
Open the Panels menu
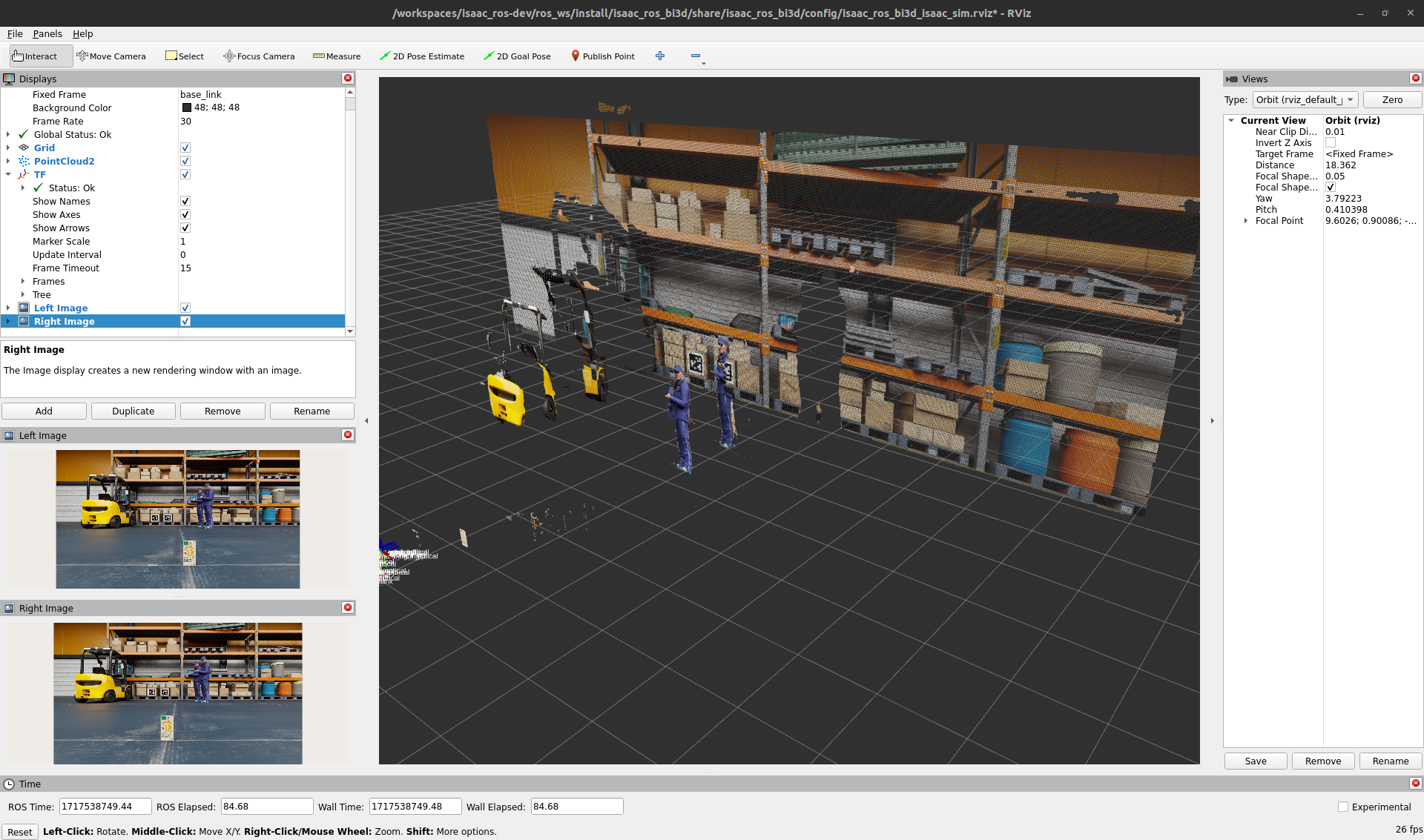47,34
